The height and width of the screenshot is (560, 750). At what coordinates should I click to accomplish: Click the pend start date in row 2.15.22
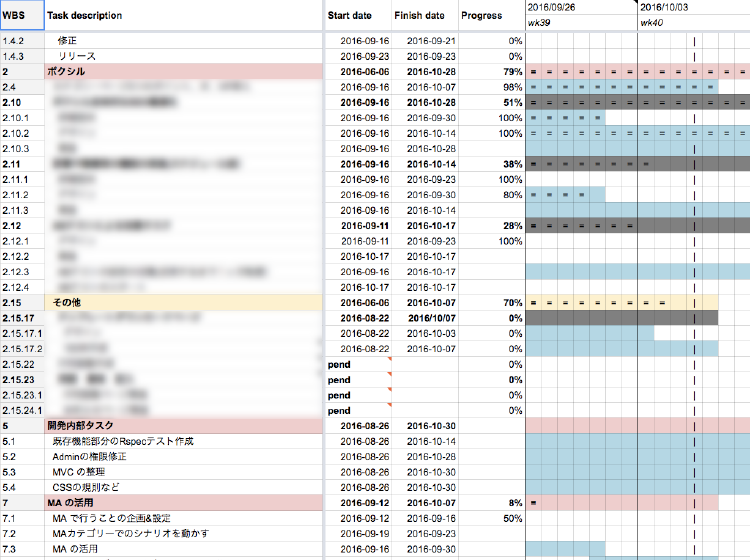[x=339, y=364]
